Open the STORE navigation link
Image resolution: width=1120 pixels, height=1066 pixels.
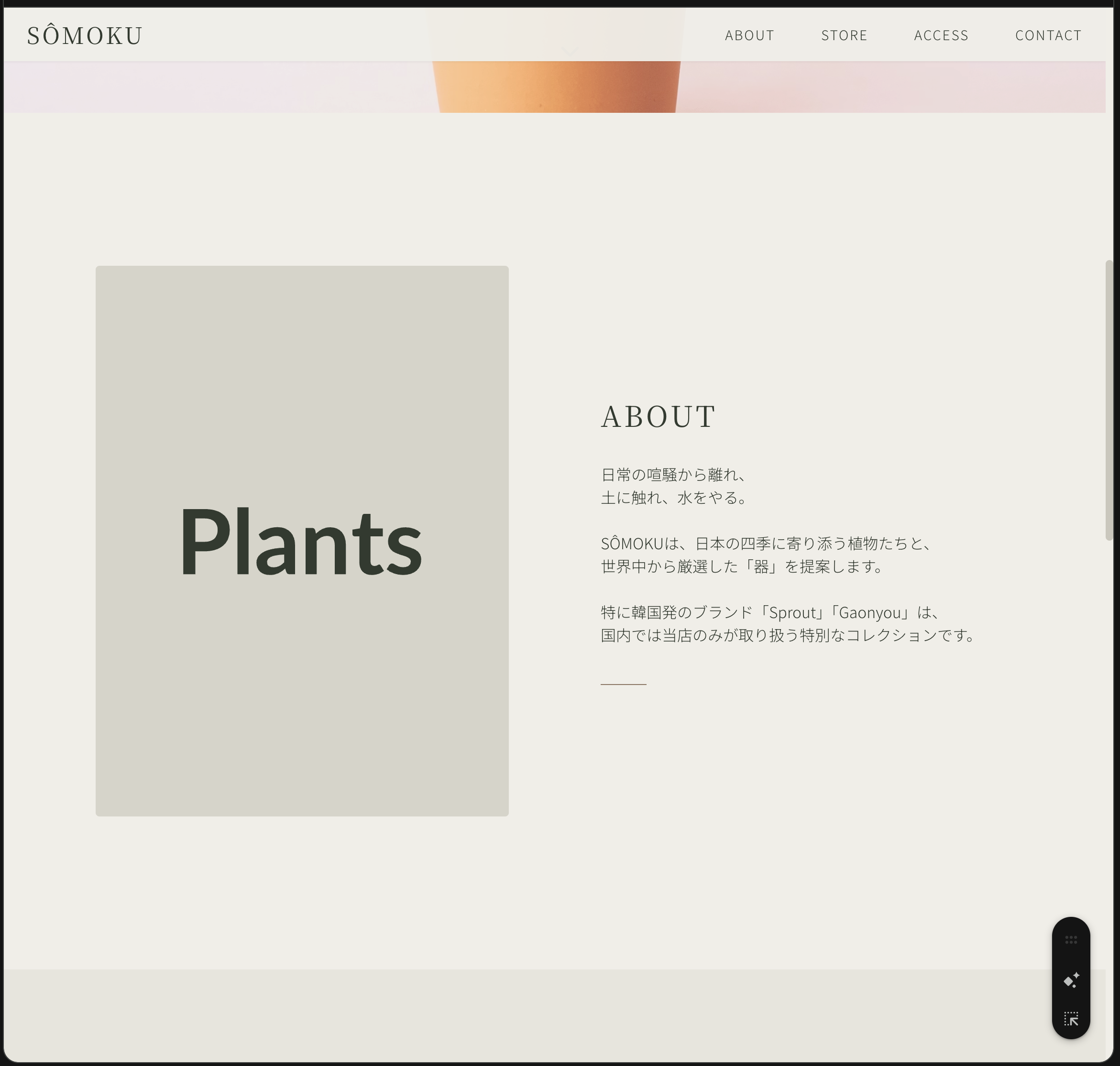coord(844,35)
